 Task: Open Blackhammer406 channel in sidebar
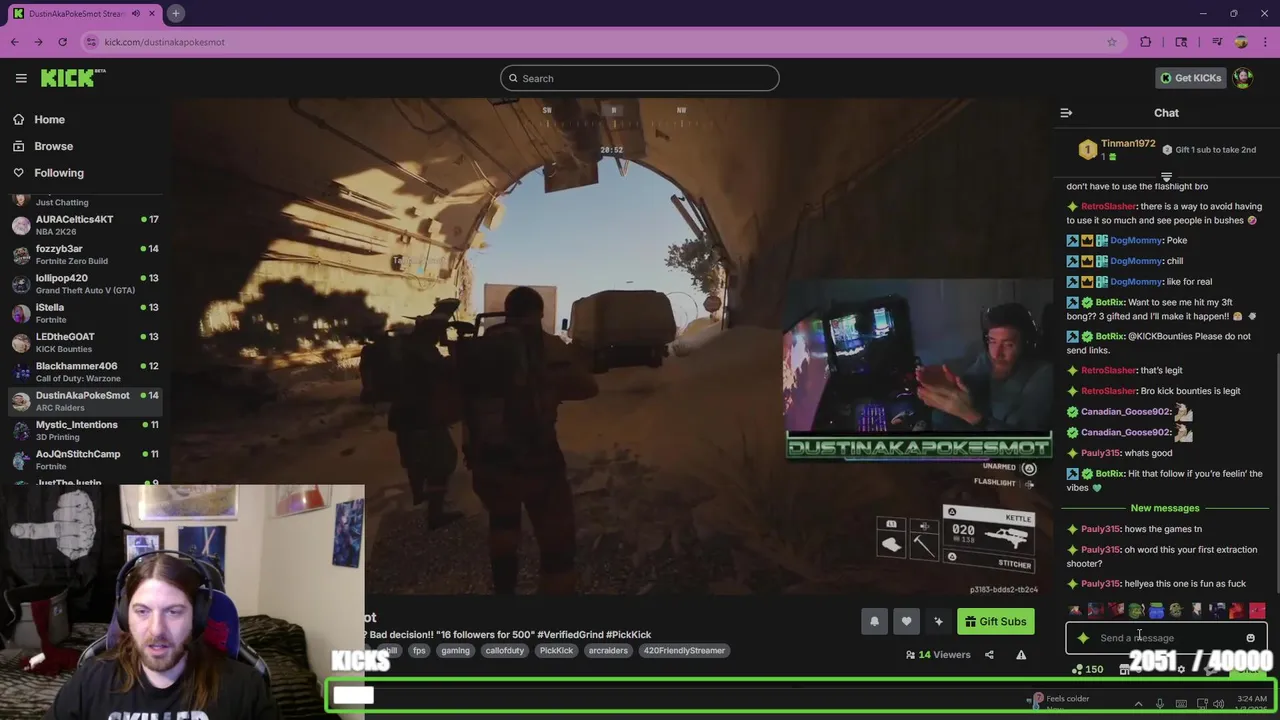coord(84,372)
